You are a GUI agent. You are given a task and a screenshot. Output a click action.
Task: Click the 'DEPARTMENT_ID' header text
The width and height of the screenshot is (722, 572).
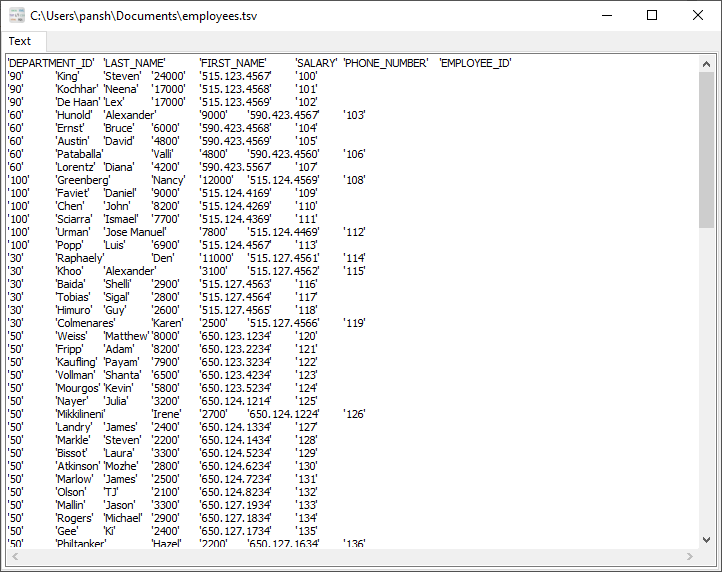tap(49, 63)
